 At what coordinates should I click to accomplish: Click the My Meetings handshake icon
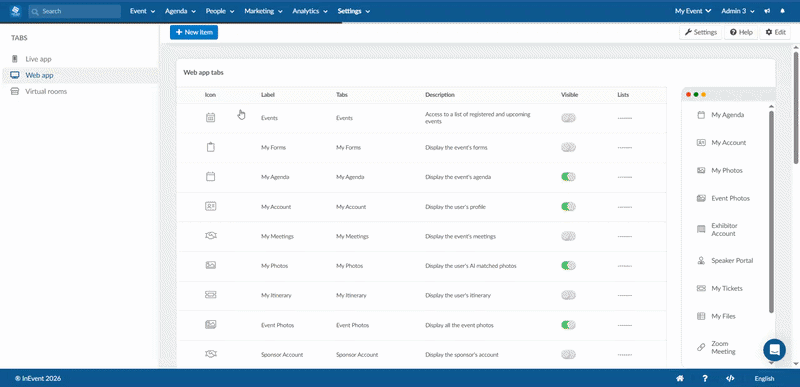(x=210, y=236)
